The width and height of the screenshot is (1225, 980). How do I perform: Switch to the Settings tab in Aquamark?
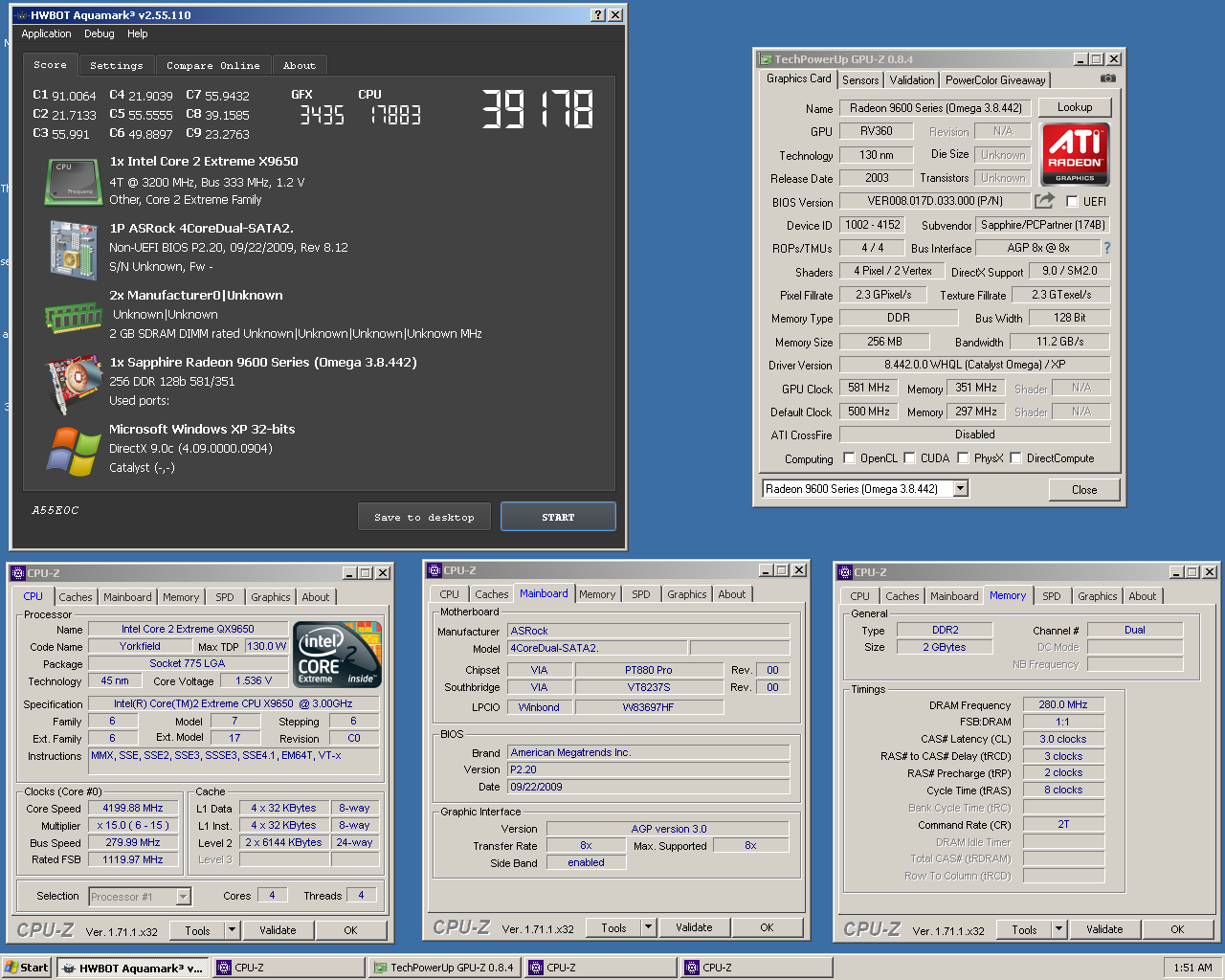pyautogui.click(x=117, y=65)
